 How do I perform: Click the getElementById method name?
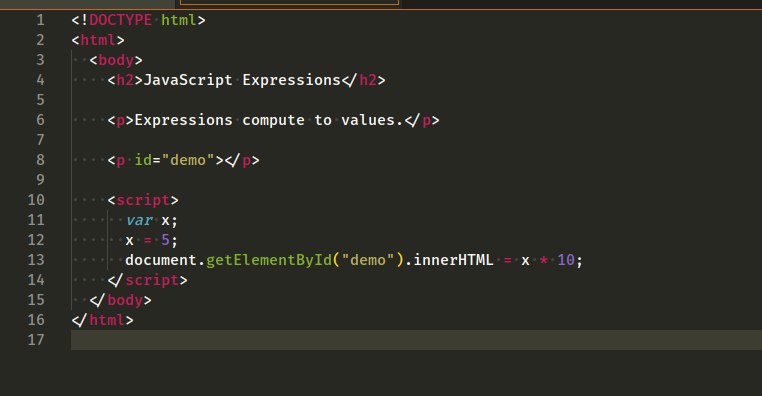269,259
